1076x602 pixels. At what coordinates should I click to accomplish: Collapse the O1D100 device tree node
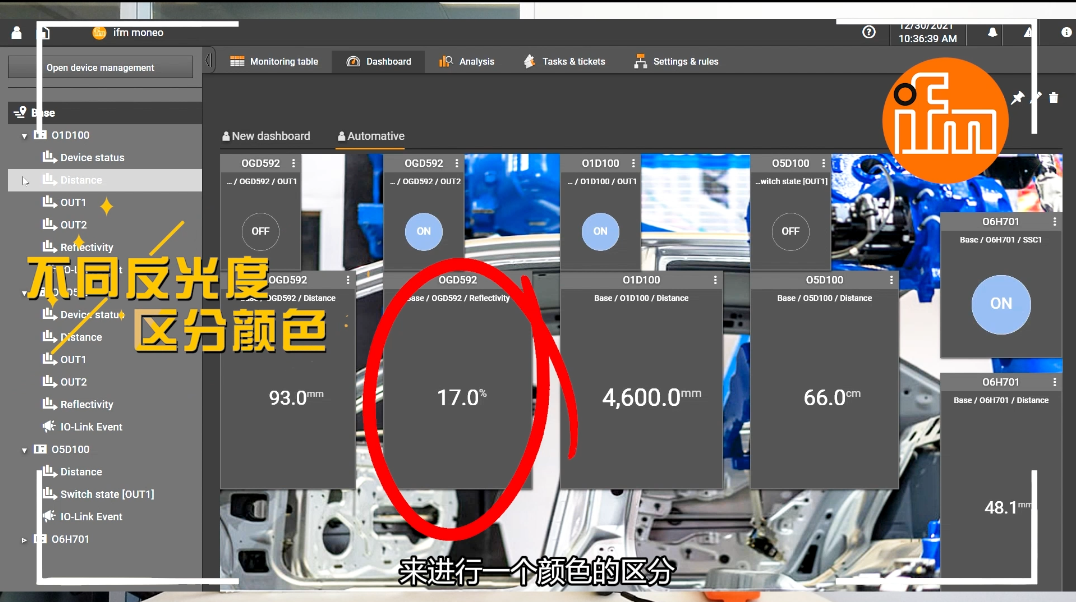23,135
